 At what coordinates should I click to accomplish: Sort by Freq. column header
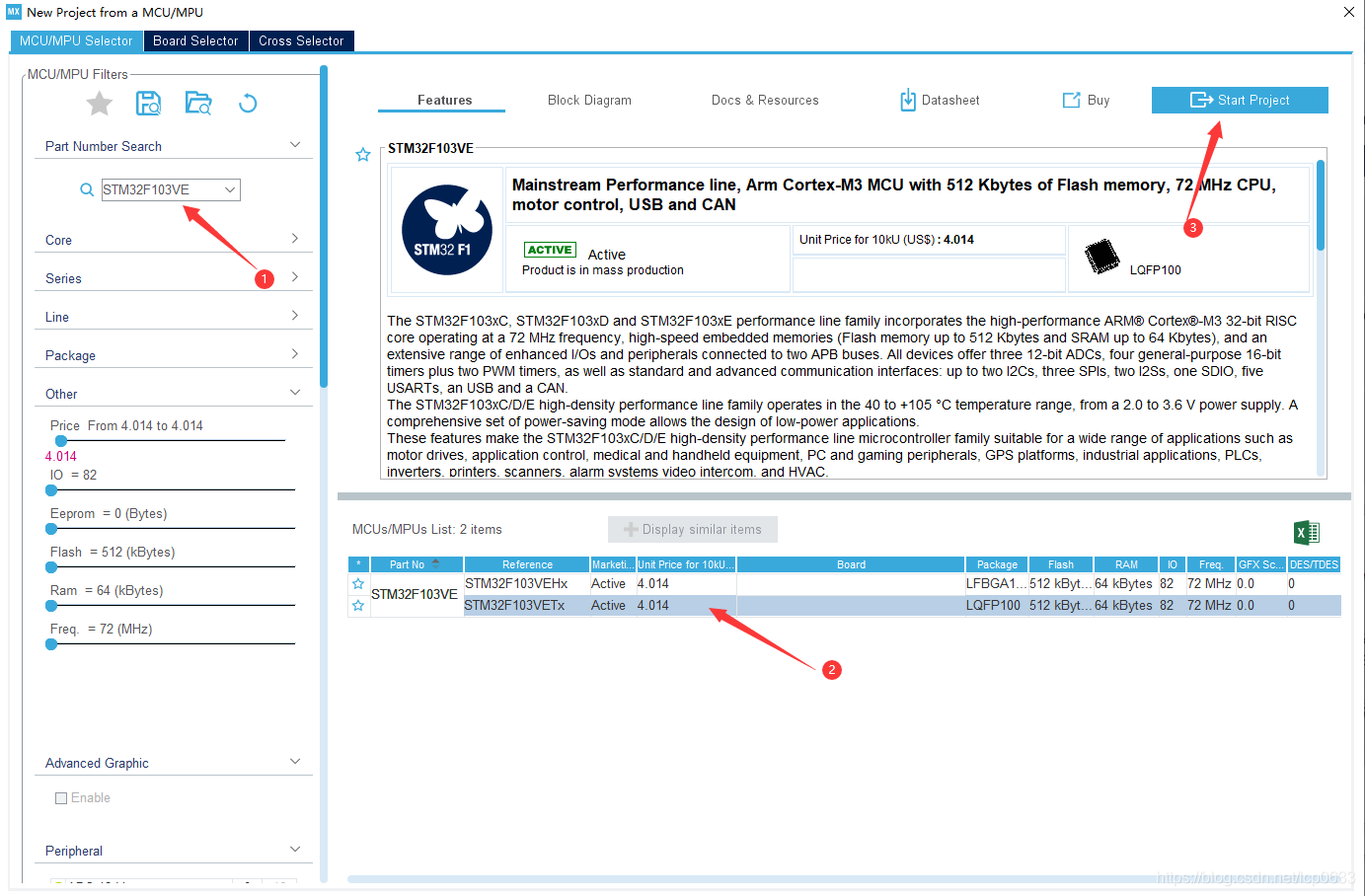pos(1211,564)
